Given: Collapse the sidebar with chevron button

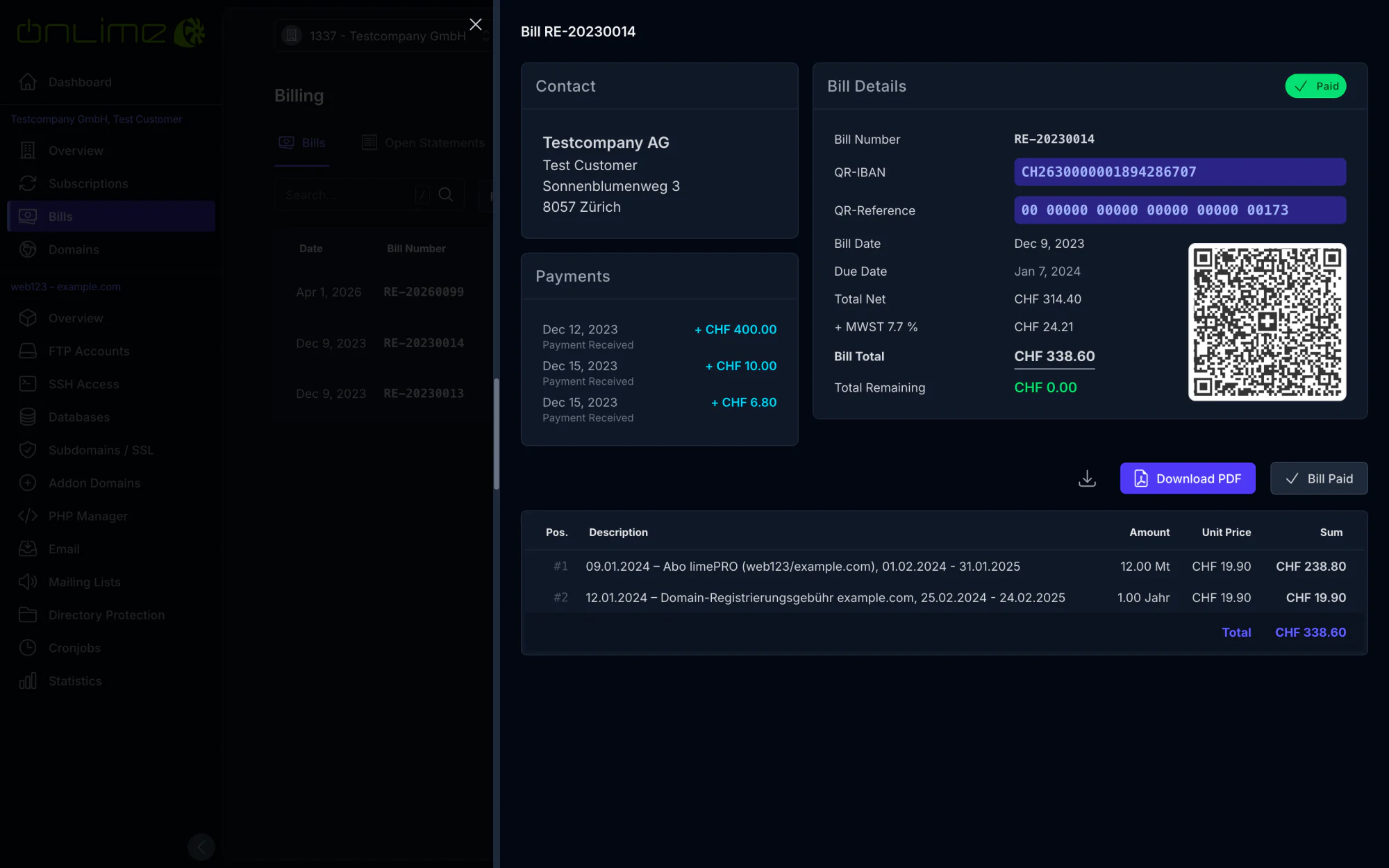Looking at the screenshot, I should point(201,847).
